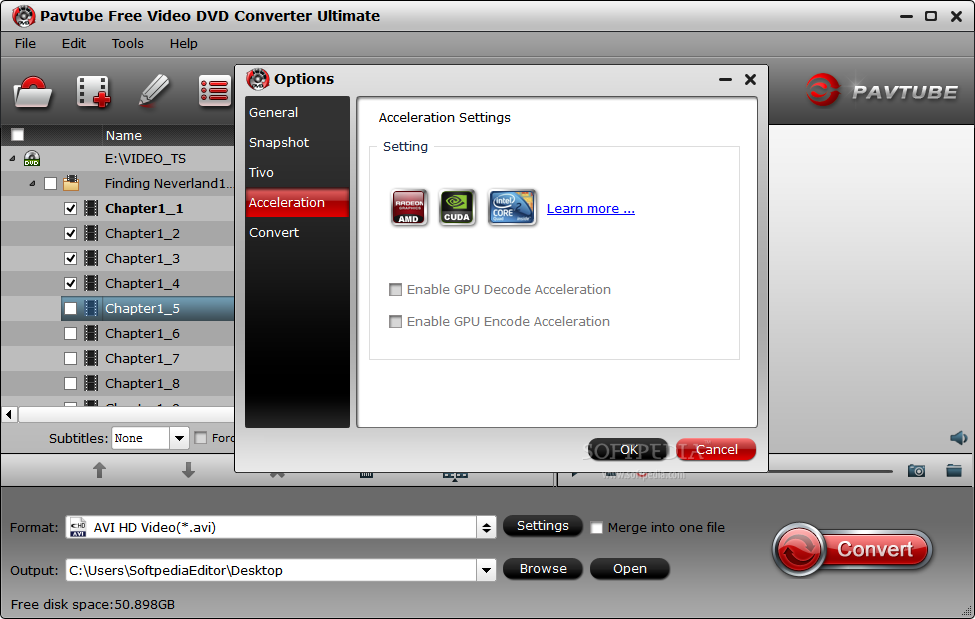Select the Chapter1_5 row
The width and height of the screenshot is (975, 619).
[148, 309]
